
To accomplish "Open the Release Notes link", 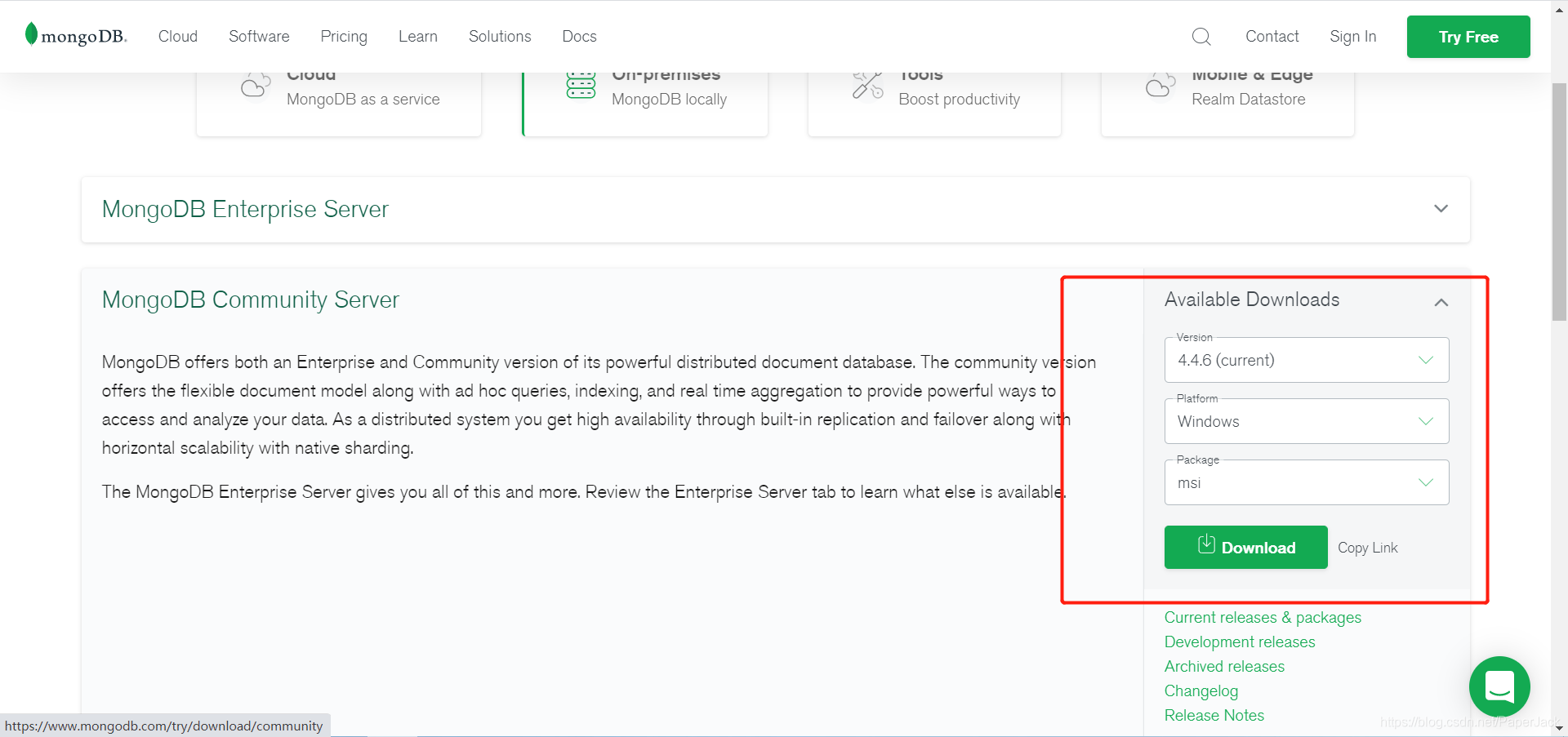I will tap(1214, 716).
